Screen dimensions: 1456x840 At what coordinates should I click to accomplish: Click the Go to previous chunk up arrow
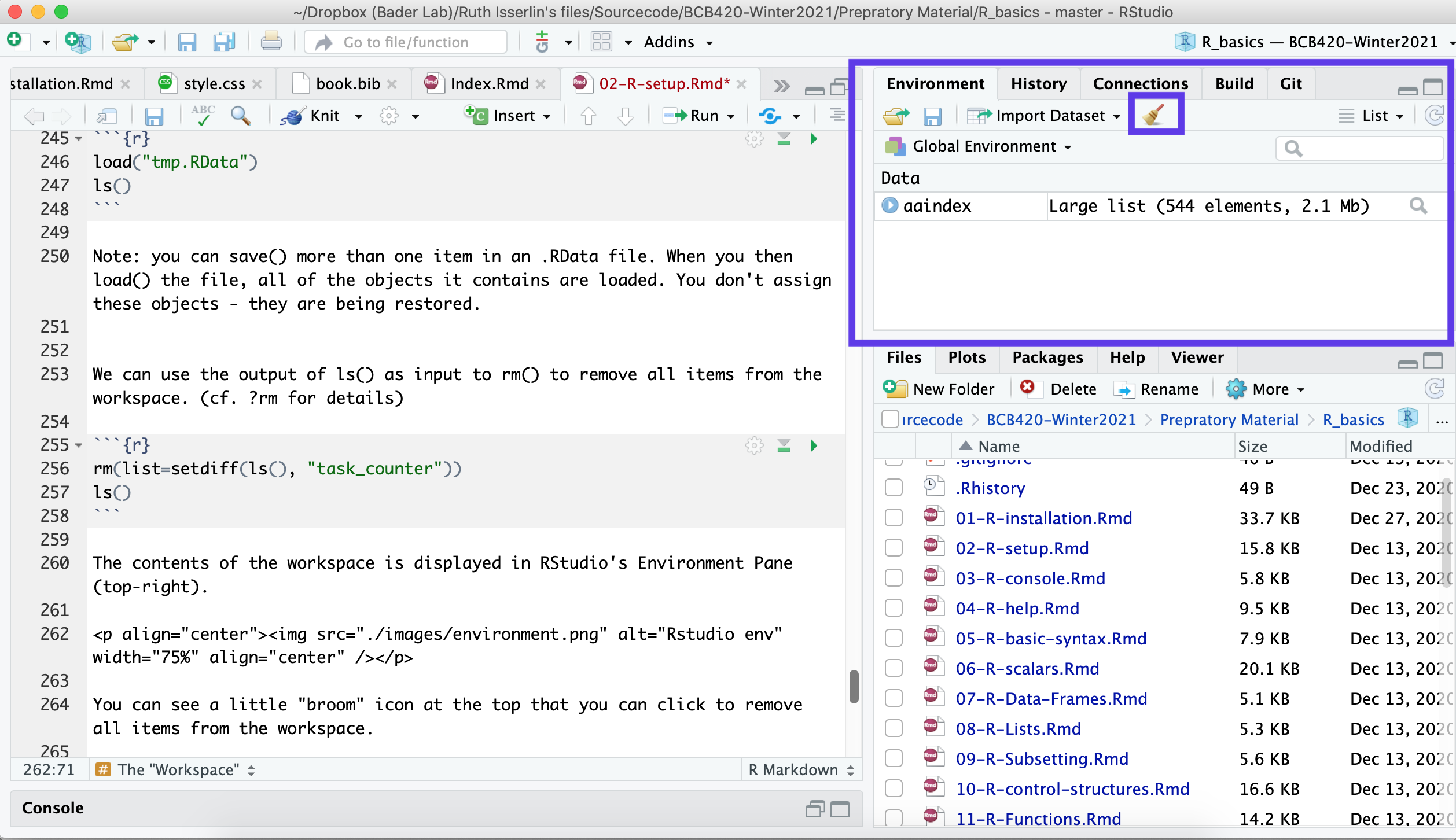coord(589,116)
